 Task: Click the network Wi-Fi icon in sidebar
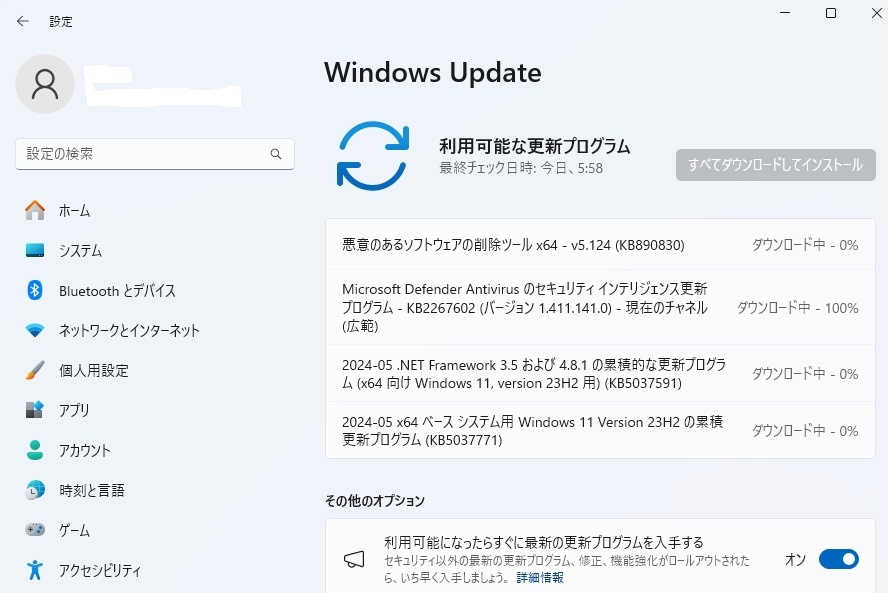pos(35,330)
